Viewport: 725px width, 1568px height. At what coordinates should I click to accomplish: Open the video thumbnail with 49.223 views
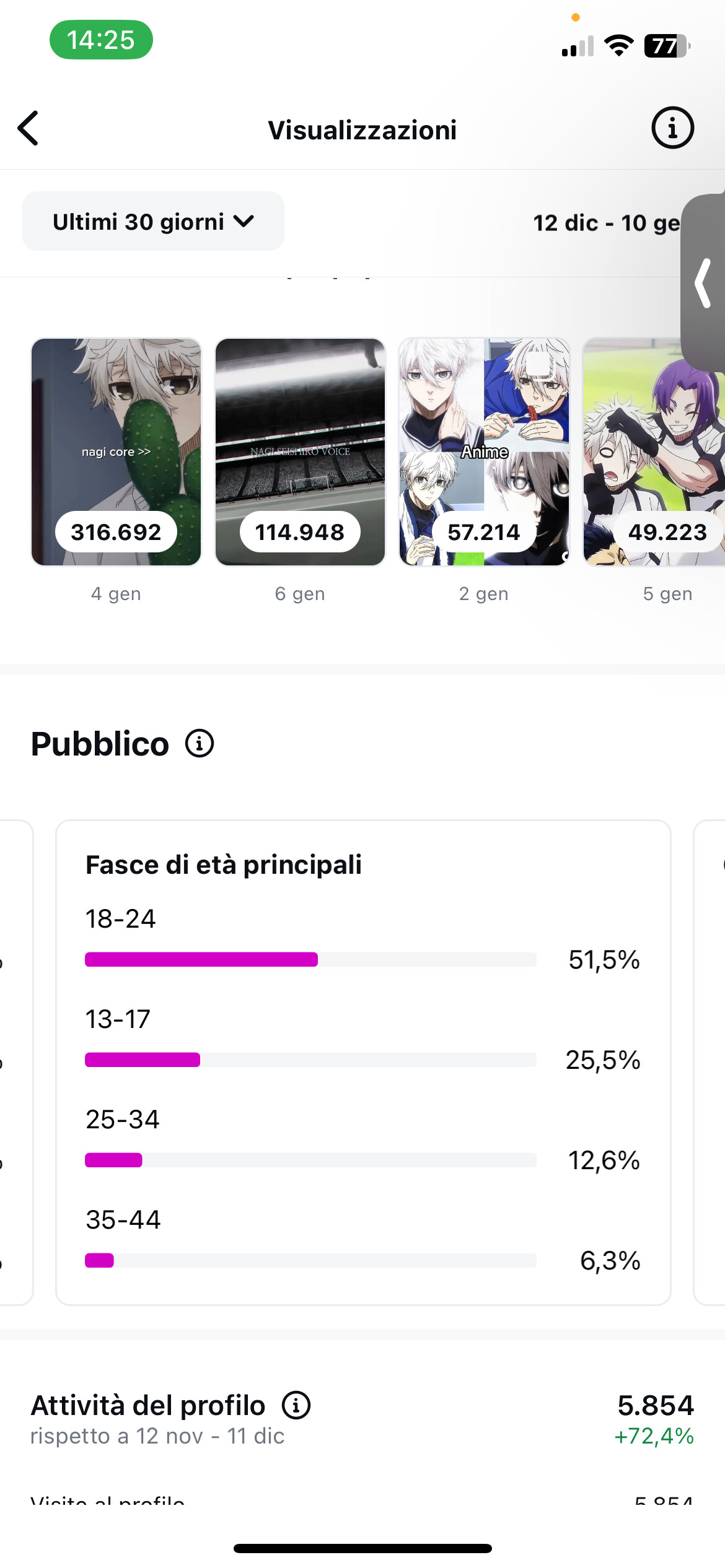point(653,451)
